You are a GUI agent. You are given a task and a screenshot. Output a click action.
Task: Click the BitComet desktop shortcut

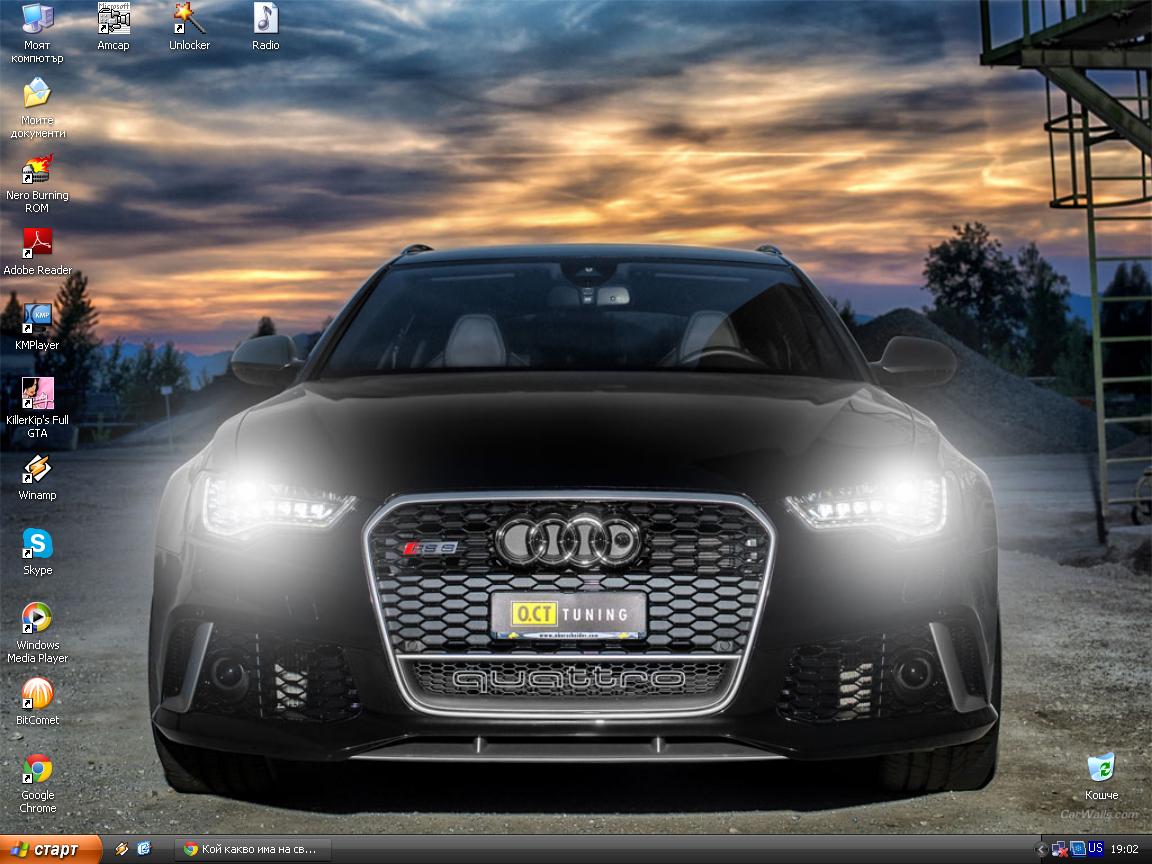pyautogui.click(x=37, y=694)
